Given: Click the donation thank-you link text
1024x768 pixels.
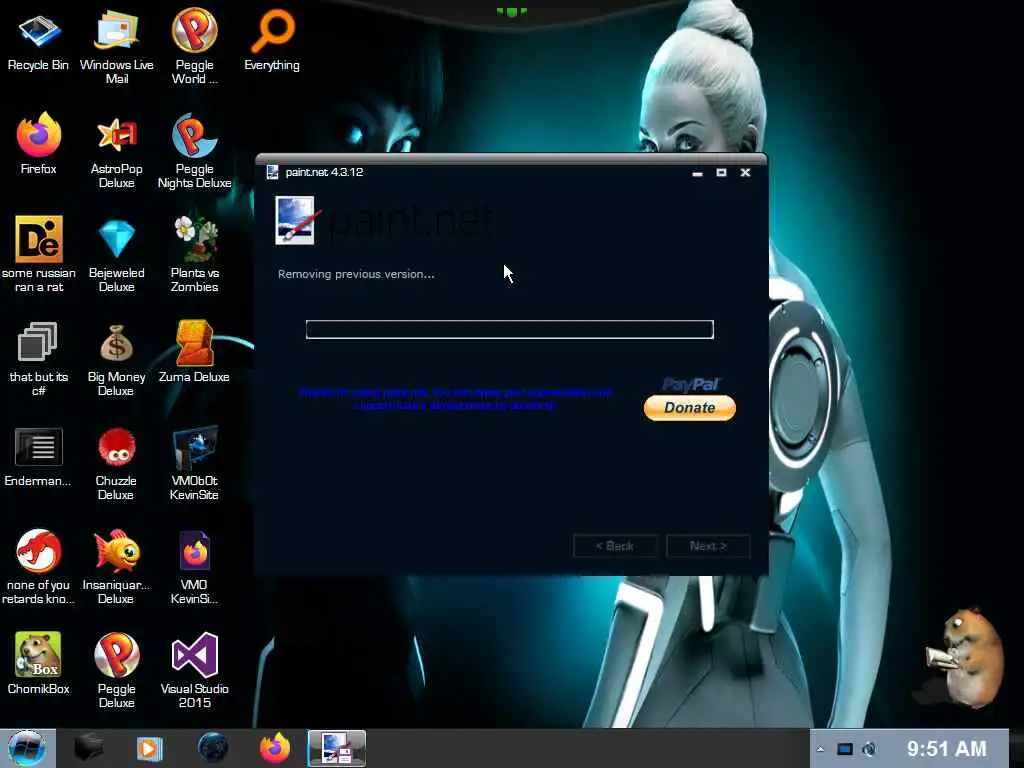Looking at the screenshot, I should point(455,398).
